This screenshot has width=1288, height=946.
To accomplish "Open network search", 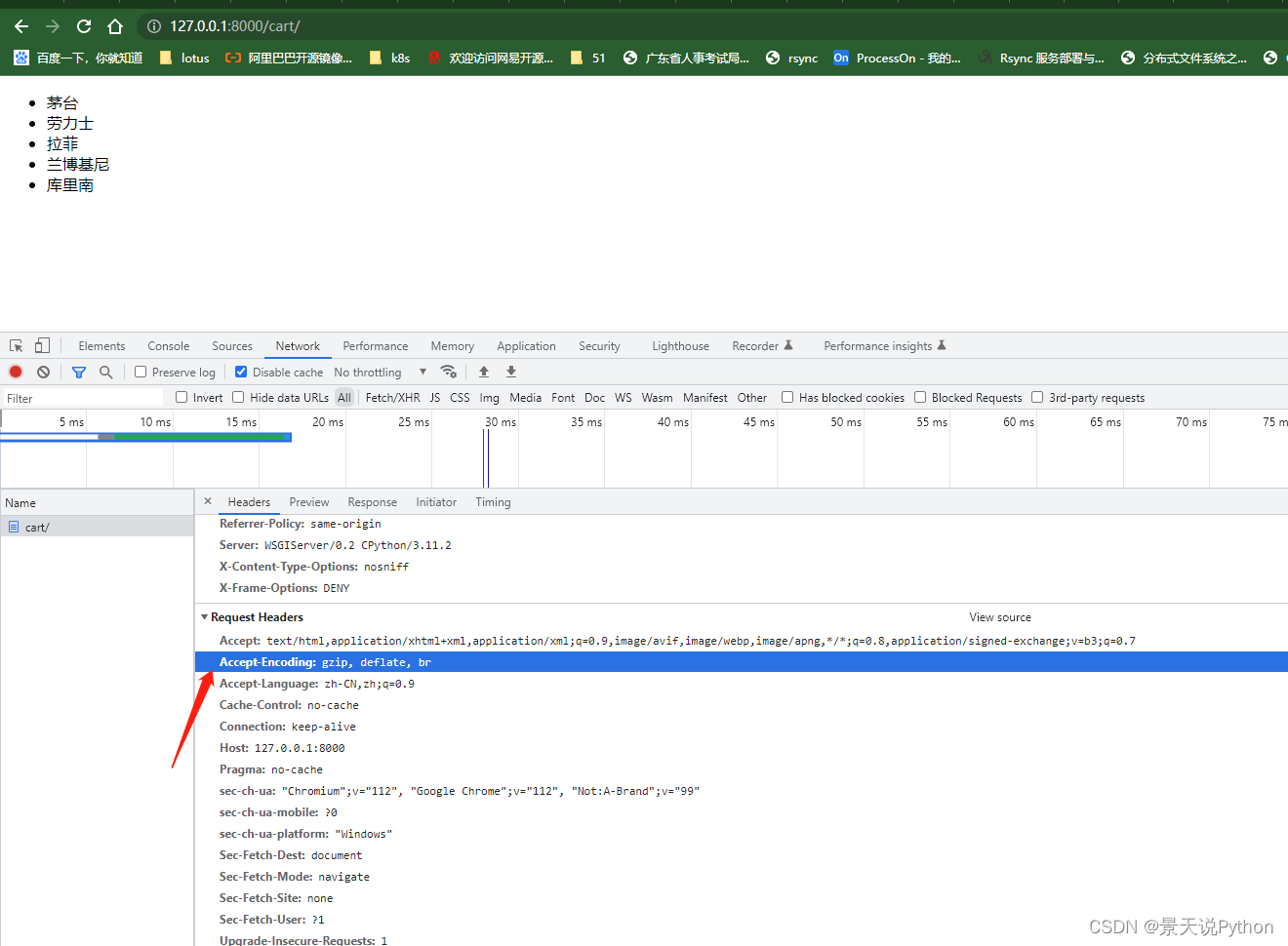I will click(x=105, y=372).
